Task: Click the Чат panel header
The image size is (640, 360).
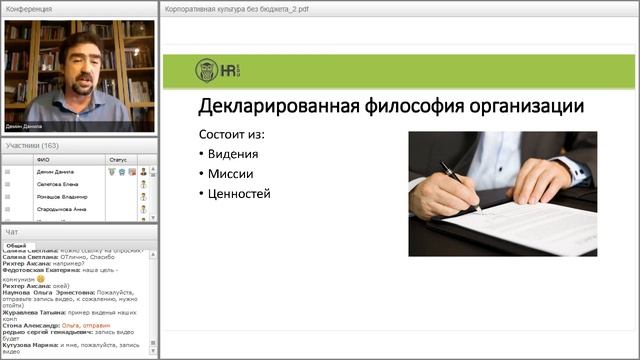Action: click(79, 232)
